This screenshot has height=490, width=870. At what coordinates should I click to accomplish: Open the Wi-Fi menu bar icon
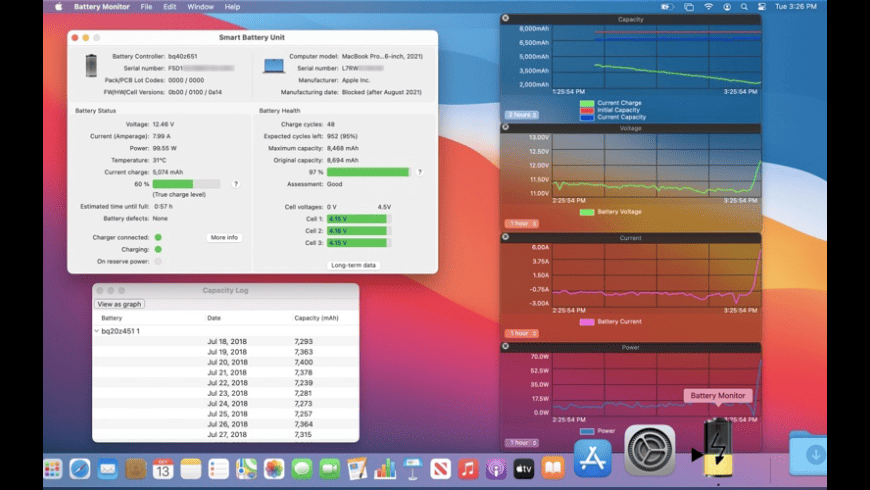709,7
